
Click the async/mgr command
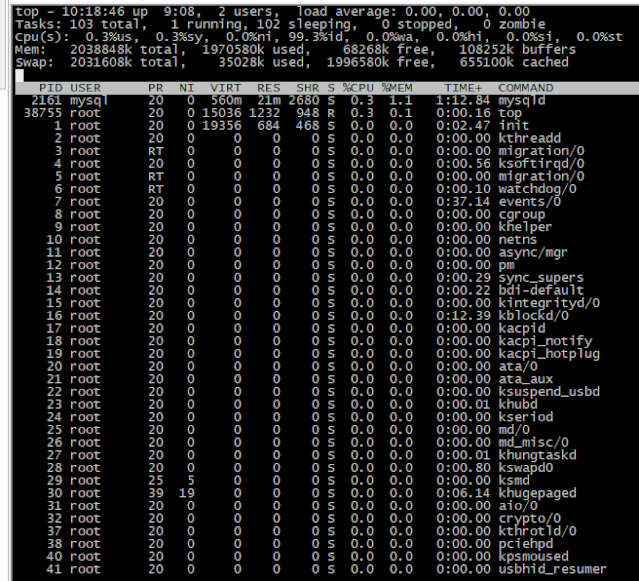533,252
